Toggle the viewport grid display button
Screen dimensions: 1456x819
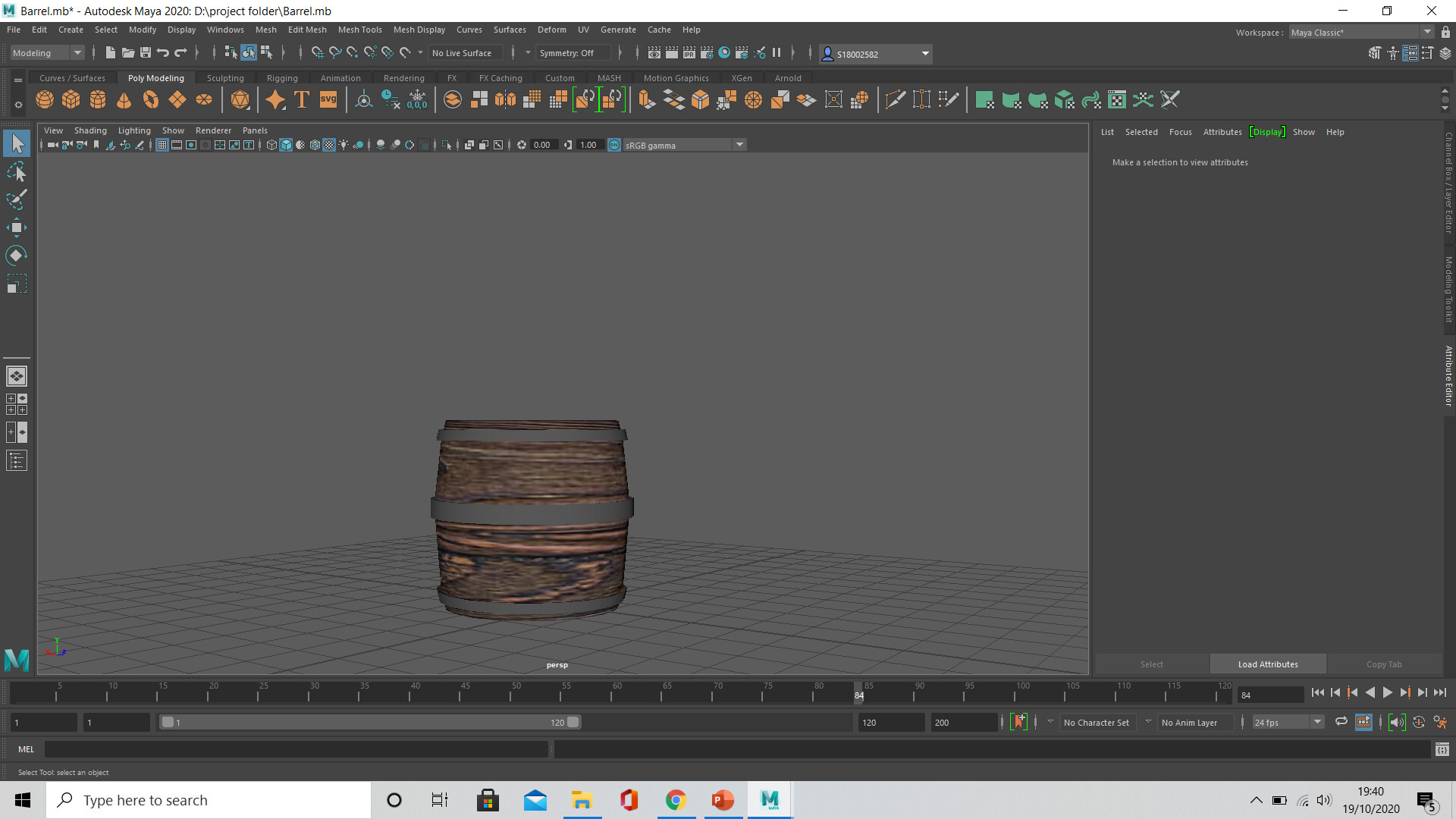(x=162, y=145)
